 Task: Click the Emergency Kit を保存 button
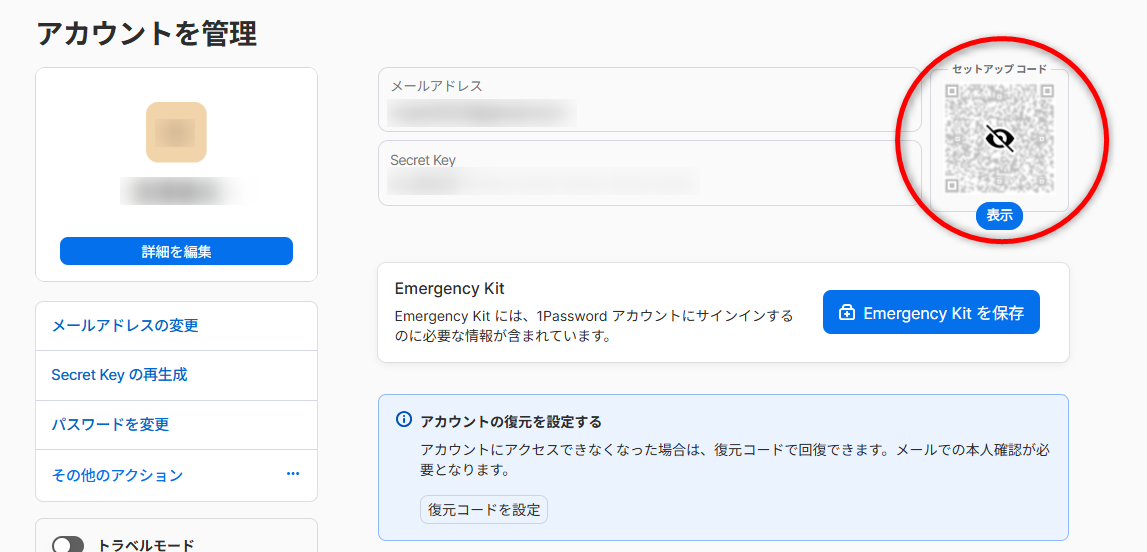coord(931,312)
